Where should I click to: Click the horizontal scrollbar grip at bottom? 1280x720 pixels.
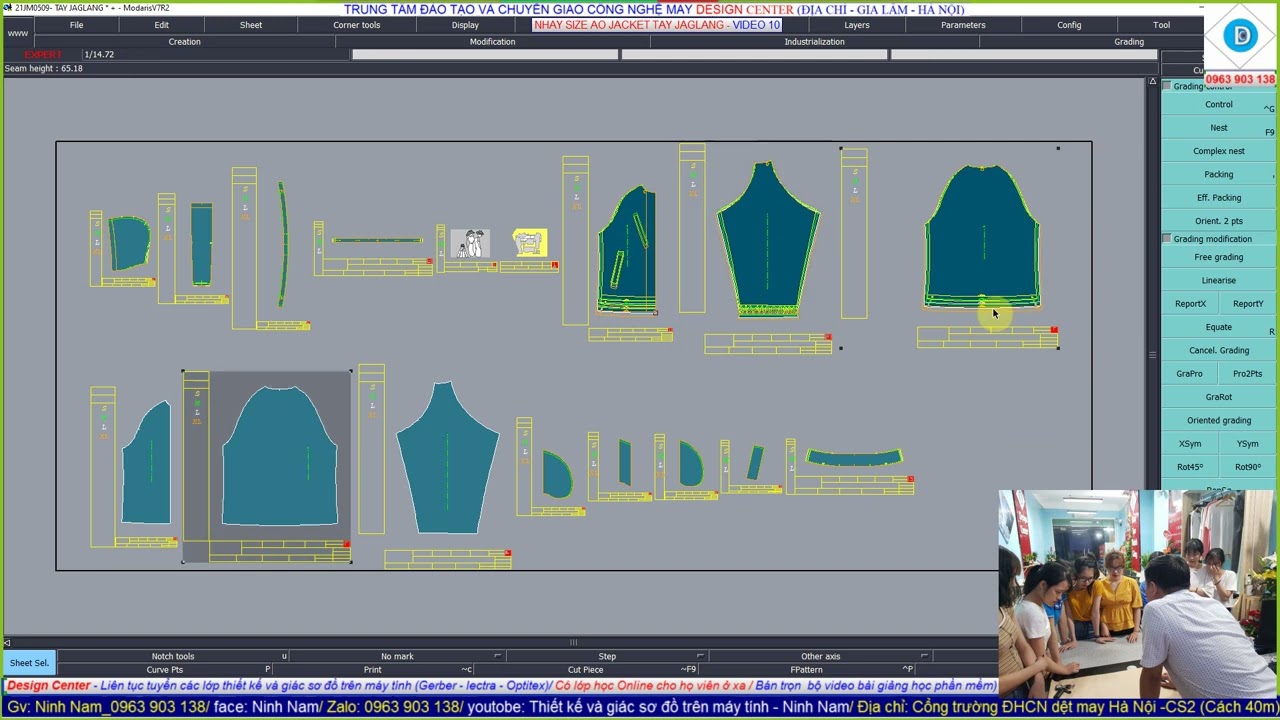point(573,642)
